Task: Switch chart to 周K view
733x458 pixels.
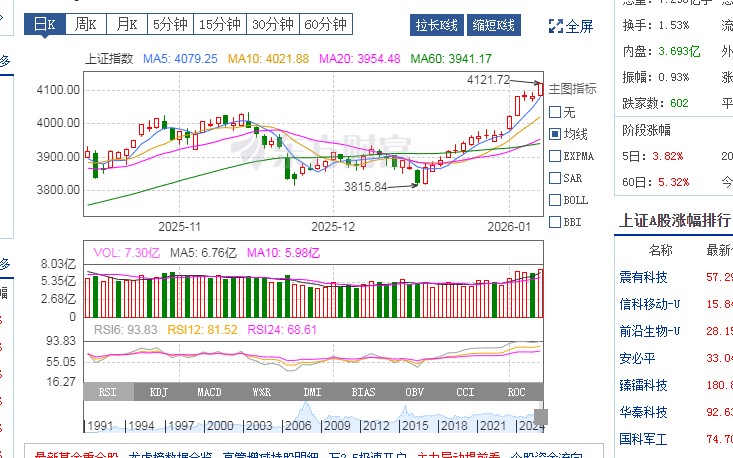Action: 85,24
